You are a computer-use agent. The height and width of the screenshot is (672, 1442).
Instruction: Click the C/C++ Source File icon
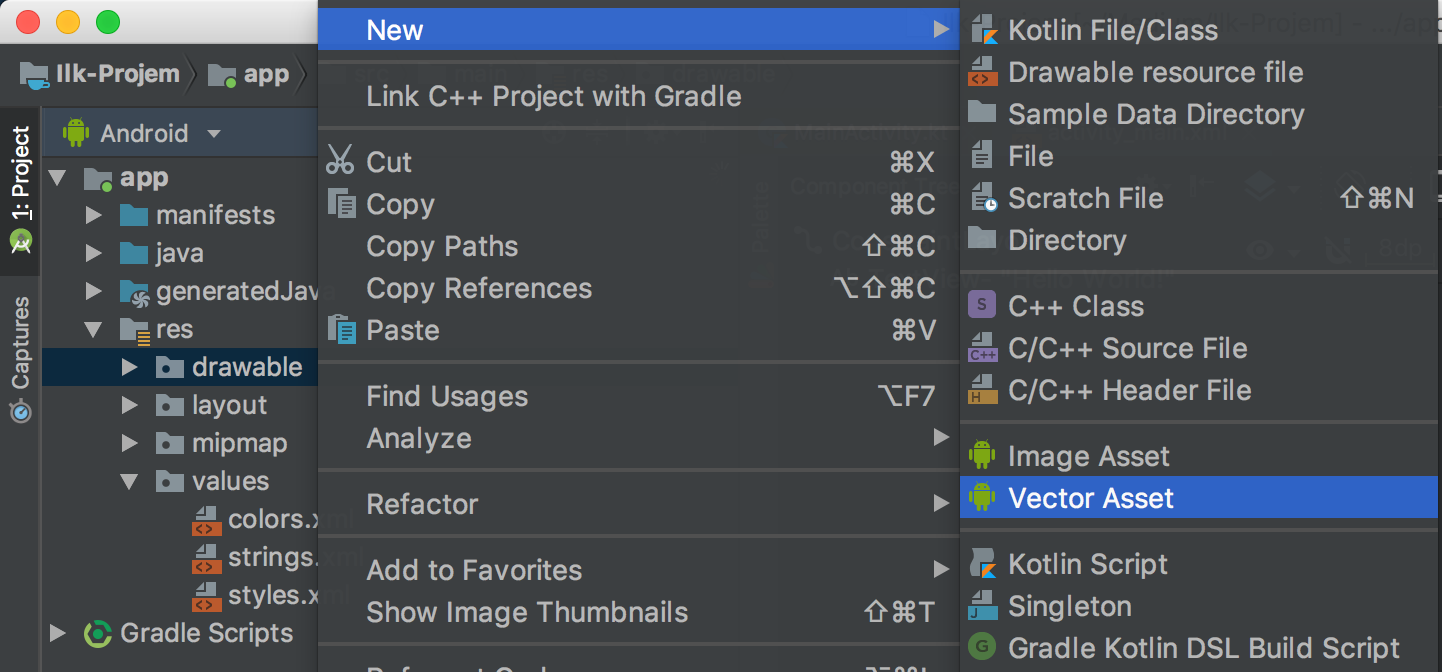click(x=984, y=348)
